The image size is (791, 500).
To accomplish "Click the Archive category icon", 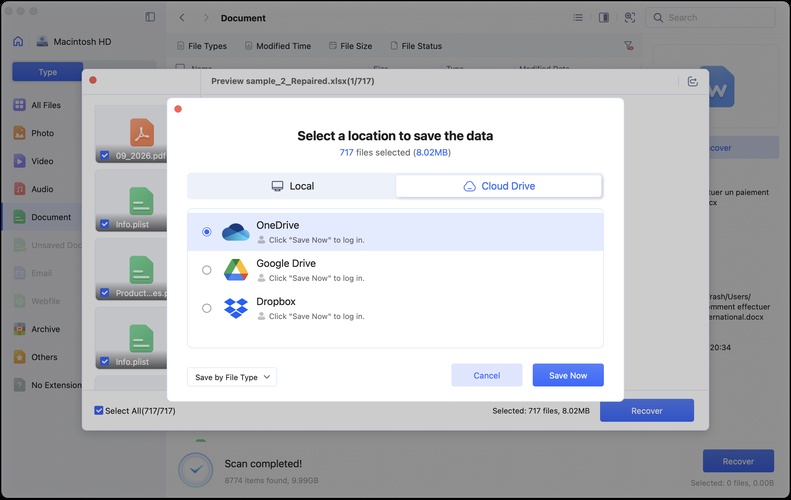I will (x=19, y=329).
